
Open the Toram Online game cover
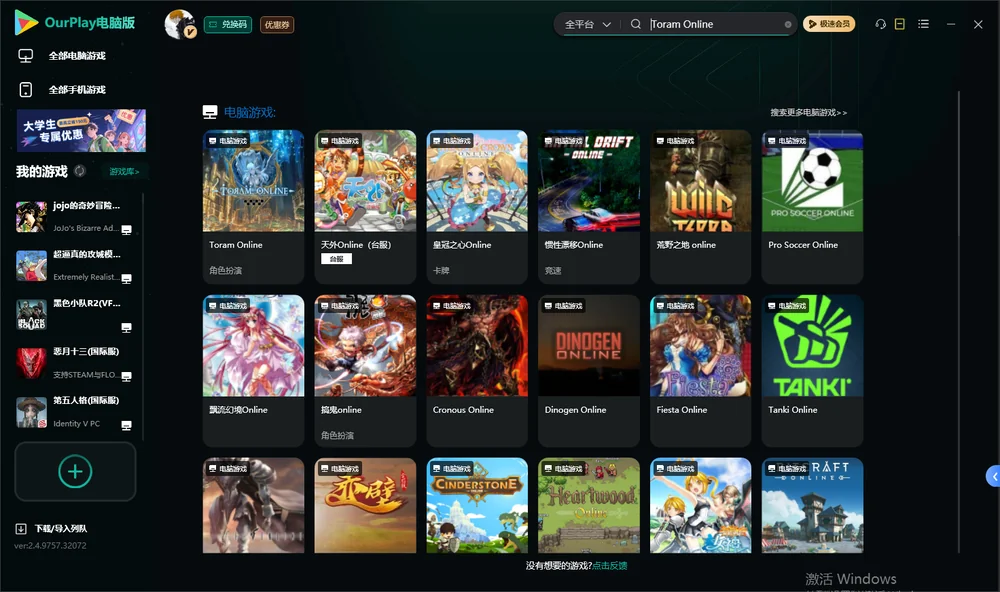tap(253, 181)
